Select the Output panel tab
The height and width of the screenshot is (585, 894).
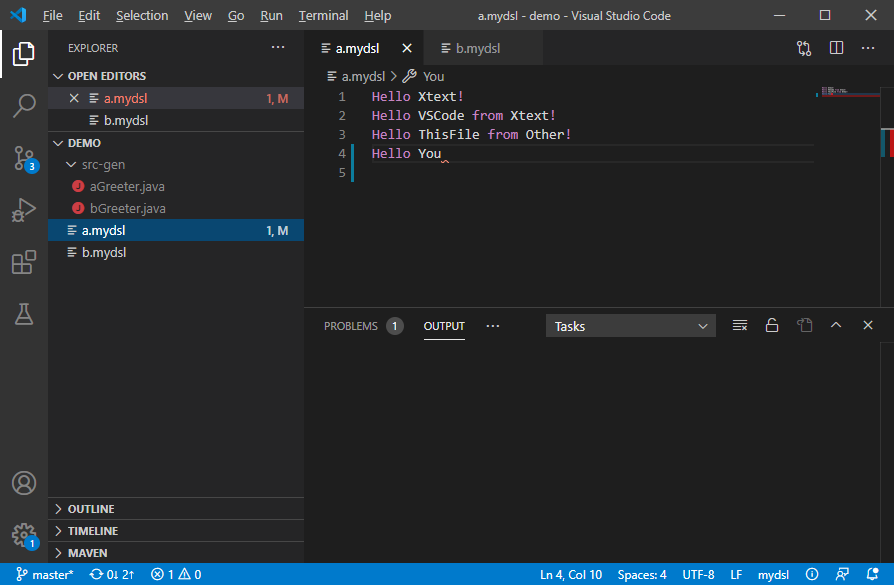coord(444,326)
